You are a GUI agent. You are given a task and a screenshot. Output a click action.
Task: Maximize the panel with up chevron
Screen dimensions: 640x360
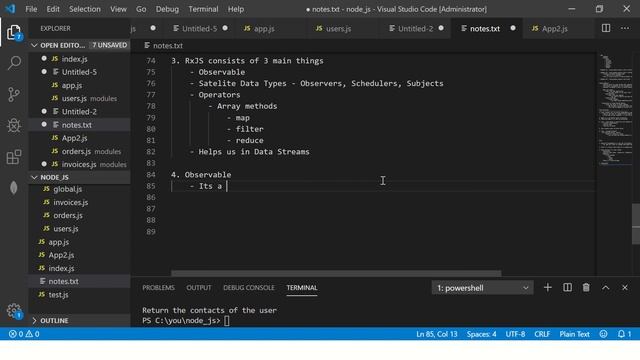coord(605,288)
